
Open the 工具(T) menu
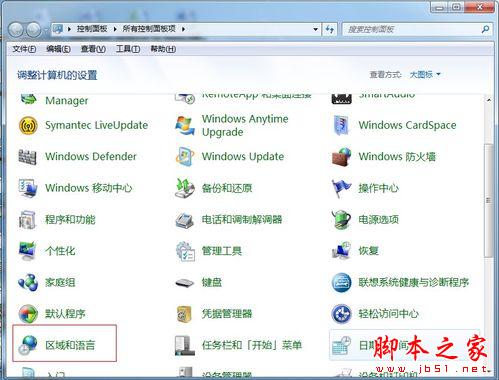tap(128, 49)
